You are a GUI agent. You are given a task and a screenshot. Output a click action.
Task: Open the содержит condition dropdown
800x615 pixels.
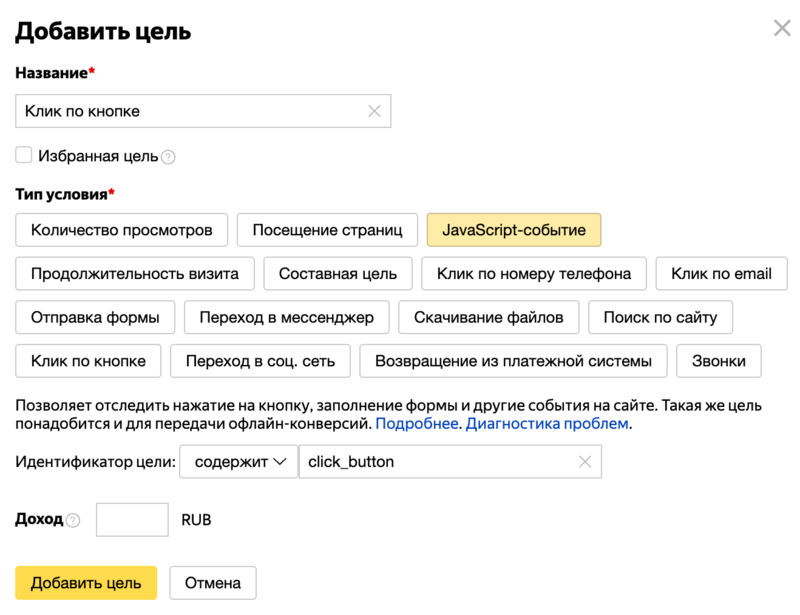coord(238,462)
